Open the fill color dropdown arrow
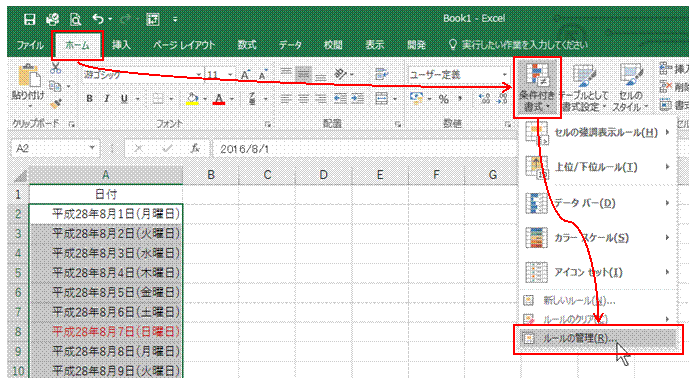This screenshot has height=385, width=698. point(205,99)
